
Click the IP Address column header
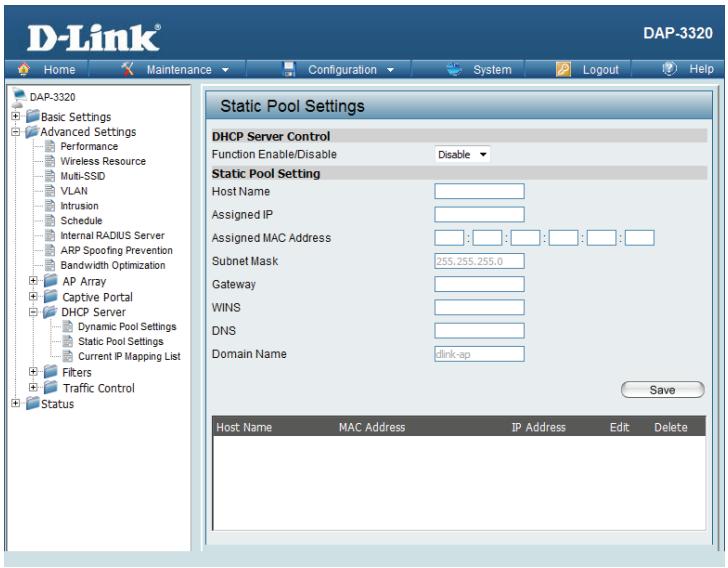click(x=539, y=427)
